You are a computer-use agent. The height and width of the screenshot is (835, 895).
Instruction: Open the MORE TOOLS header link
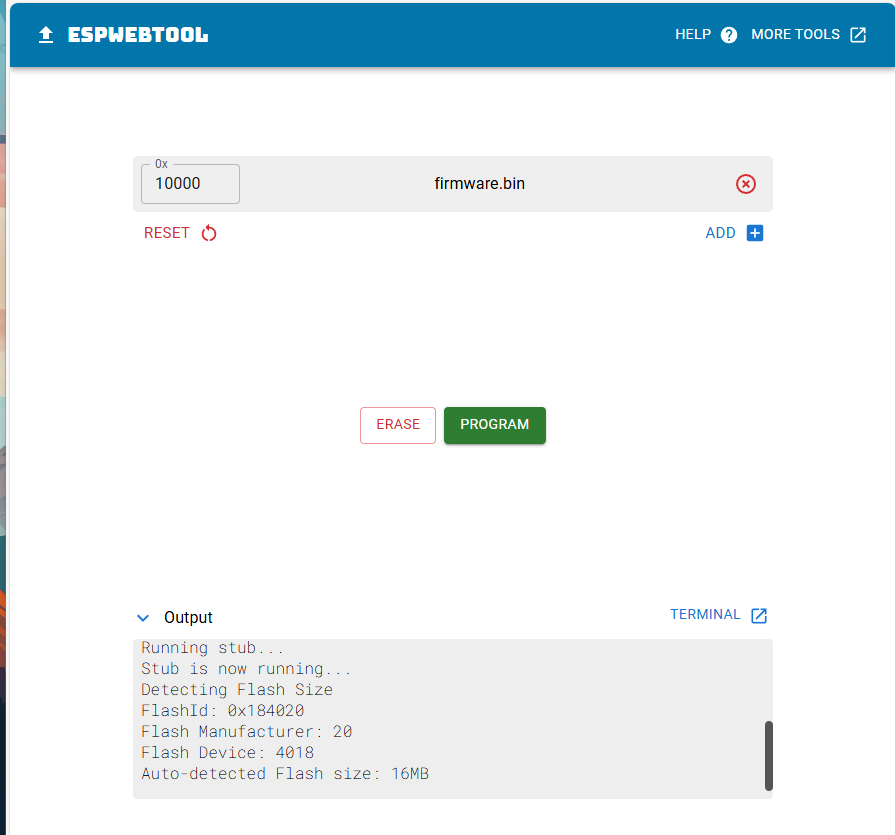[795, 35]
